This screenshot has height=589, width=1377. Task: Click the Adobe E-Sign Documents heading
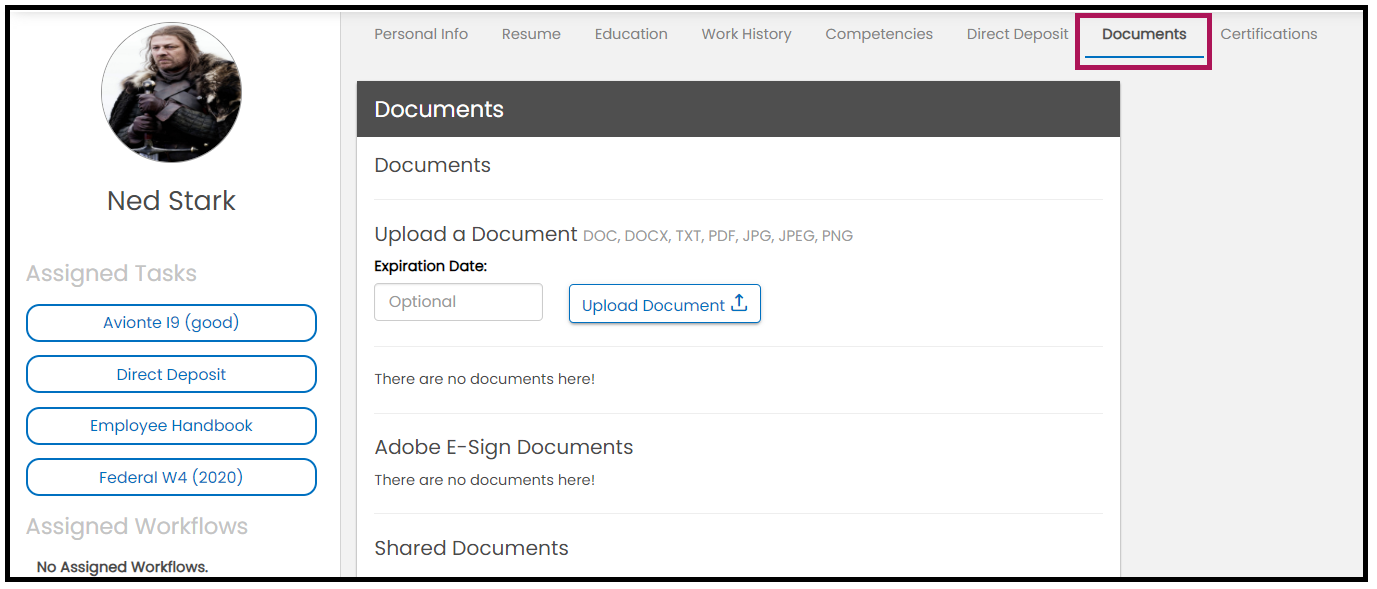[503, 447]
